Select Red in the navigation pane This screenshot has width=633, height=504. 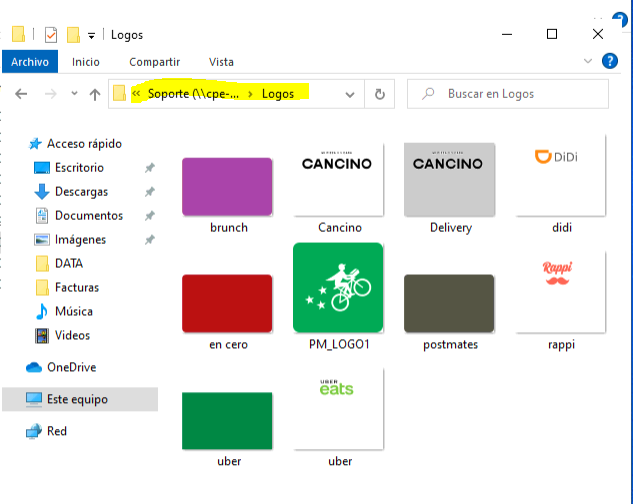click(x=46, y=431)
